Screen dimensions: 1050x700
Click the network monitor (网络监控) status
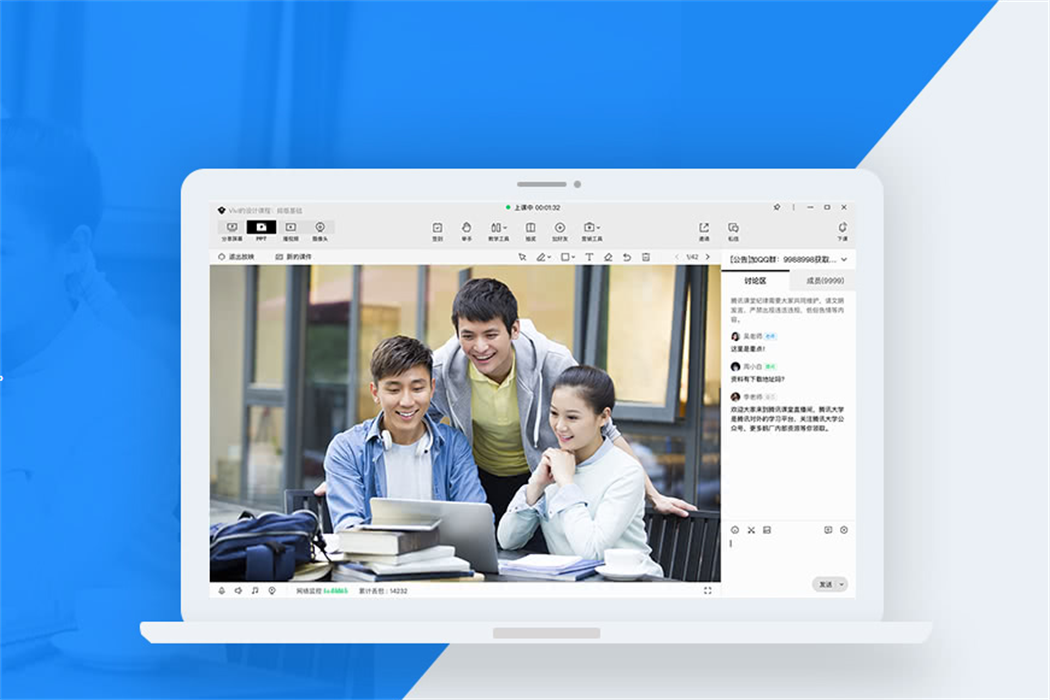point(322,591)
